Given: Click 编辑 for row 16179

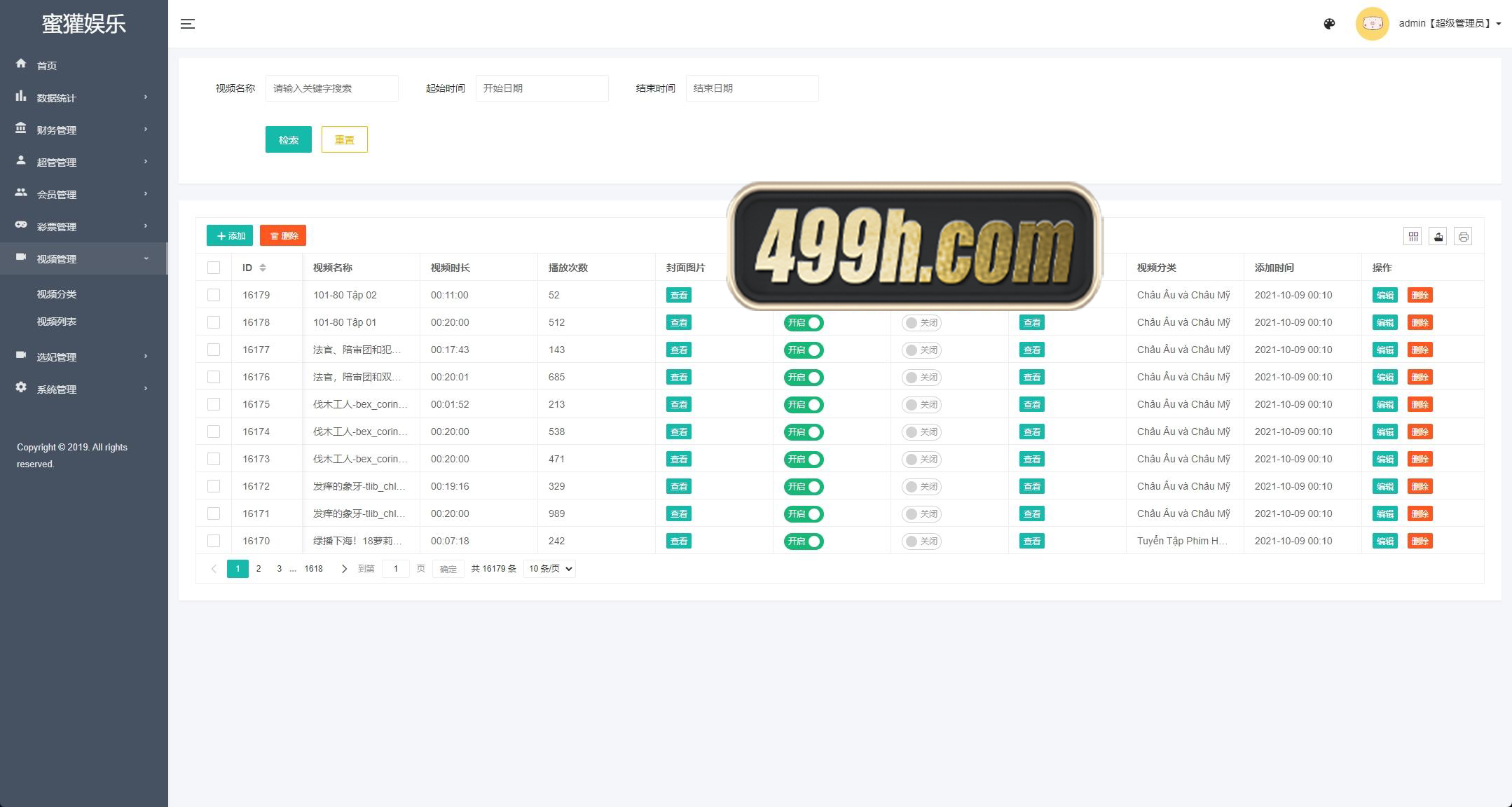Looking at the screenshot, I should click(1385, 295).
